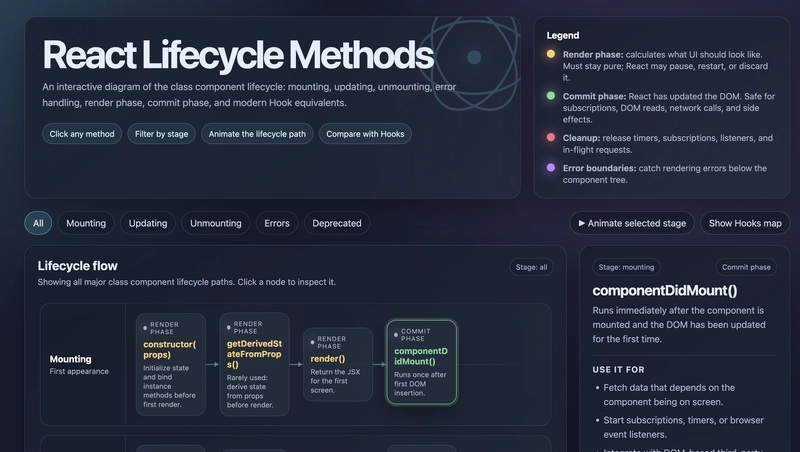Click the 'Start subscriptions, timers' bullet
Viewport: 800px width, 452px height.
(683, 428)
